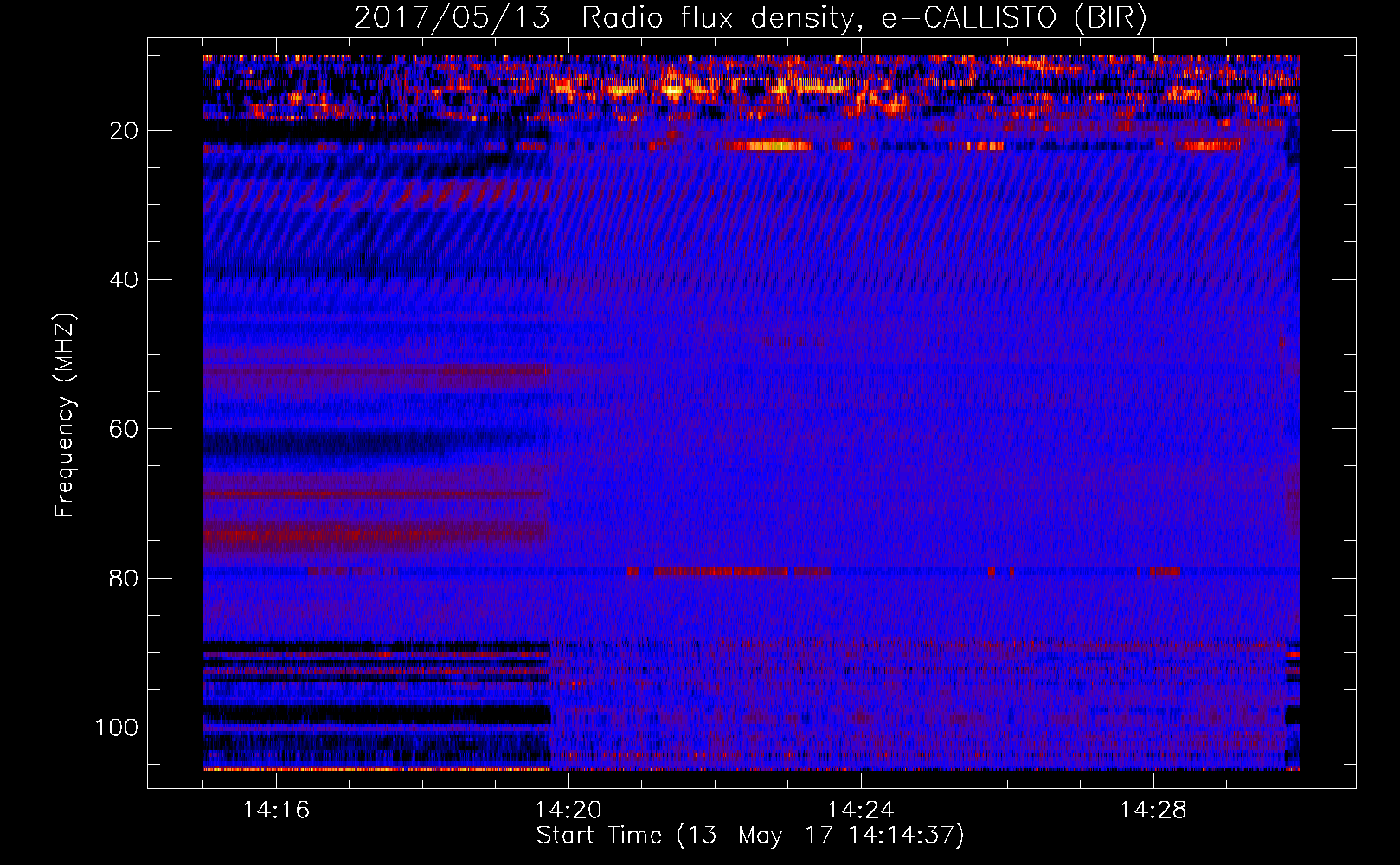The width and height of the screenshot is (1400, 865).
Task: Click the 14:28 time tick label
Action: (x=1153, y=811)
